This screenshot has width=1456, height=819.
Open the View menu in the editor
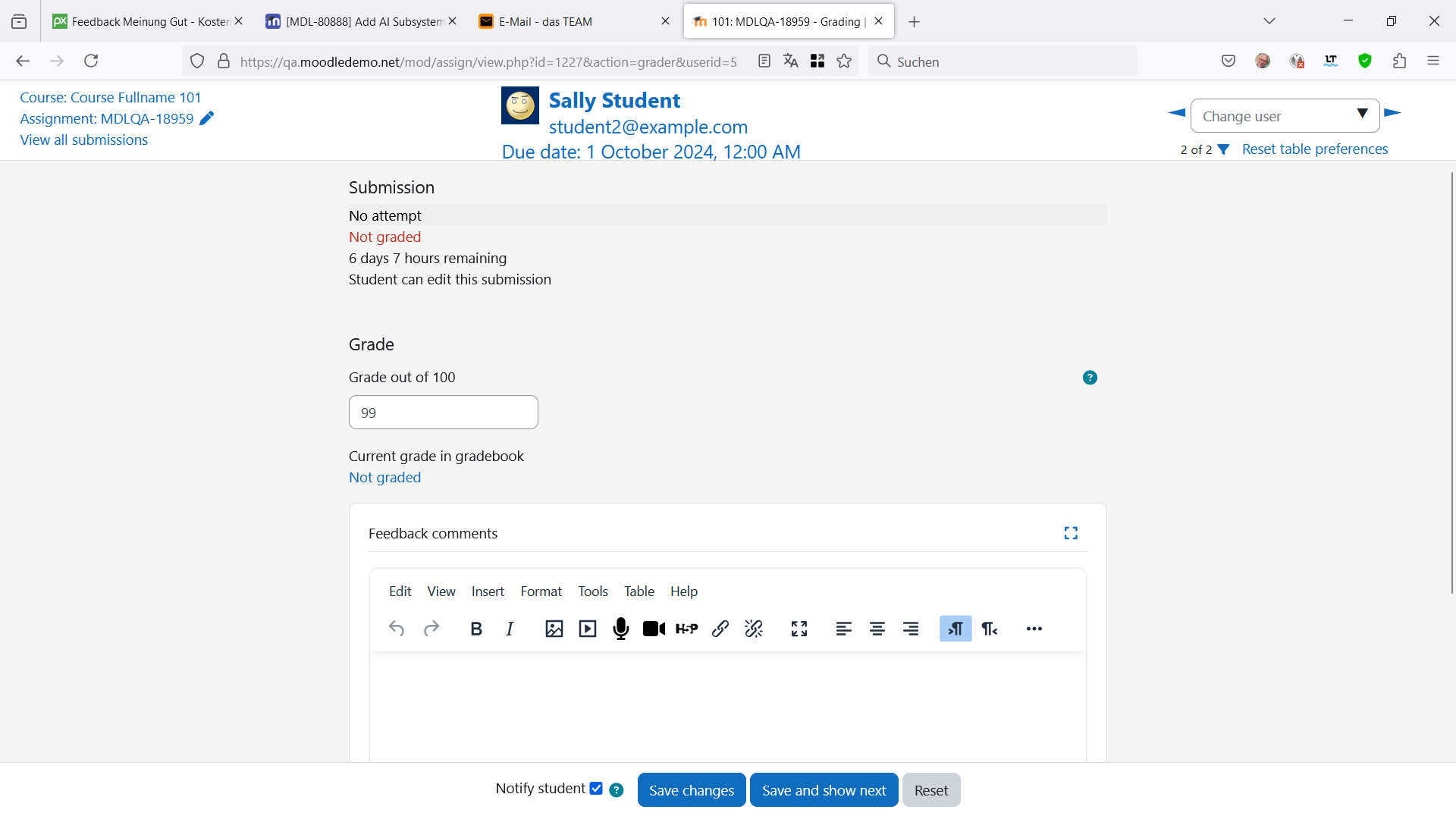(441, 591)
